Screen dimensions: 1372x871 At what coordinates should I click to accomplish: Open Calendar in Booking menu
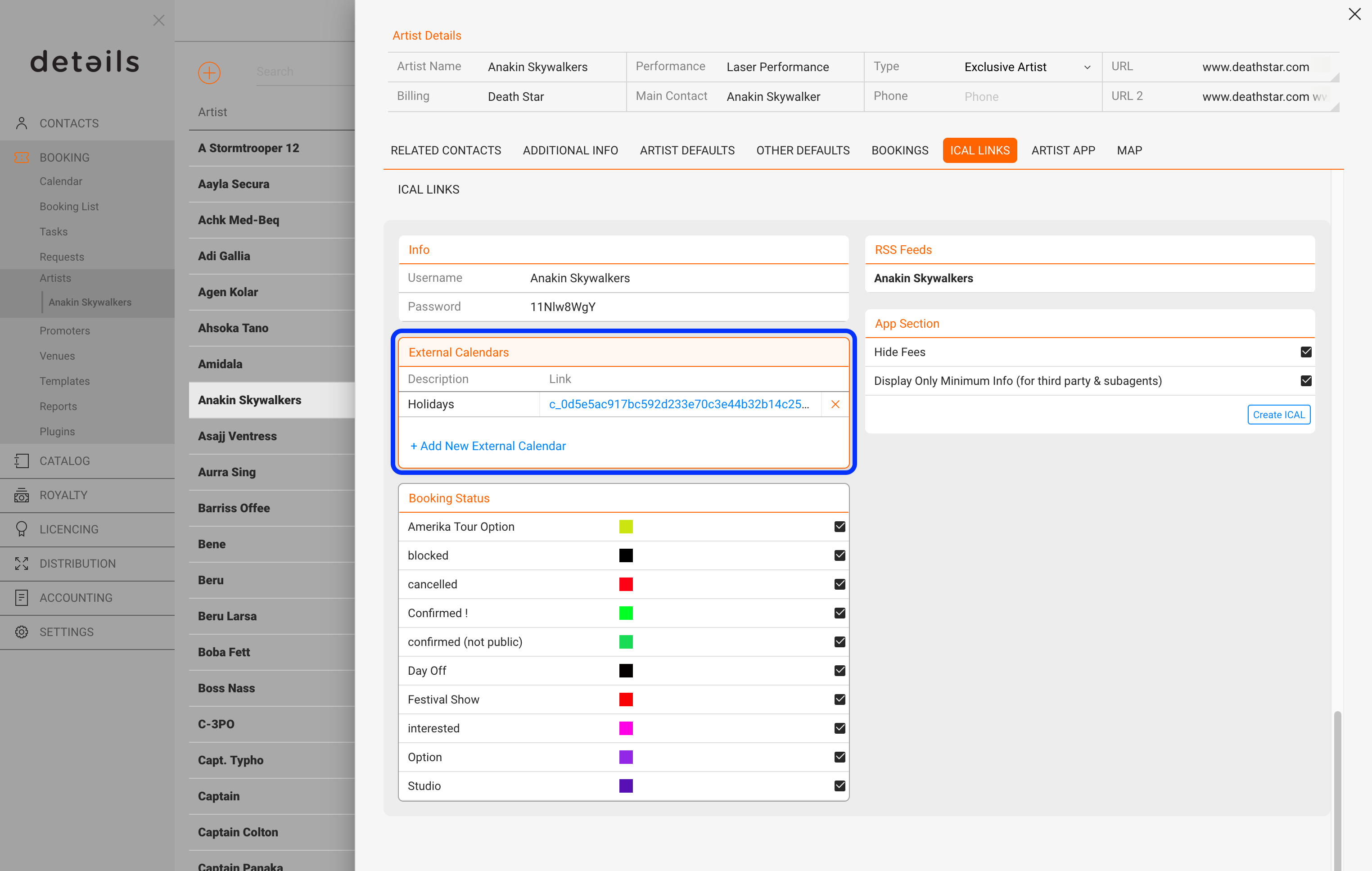pos(61,181)
